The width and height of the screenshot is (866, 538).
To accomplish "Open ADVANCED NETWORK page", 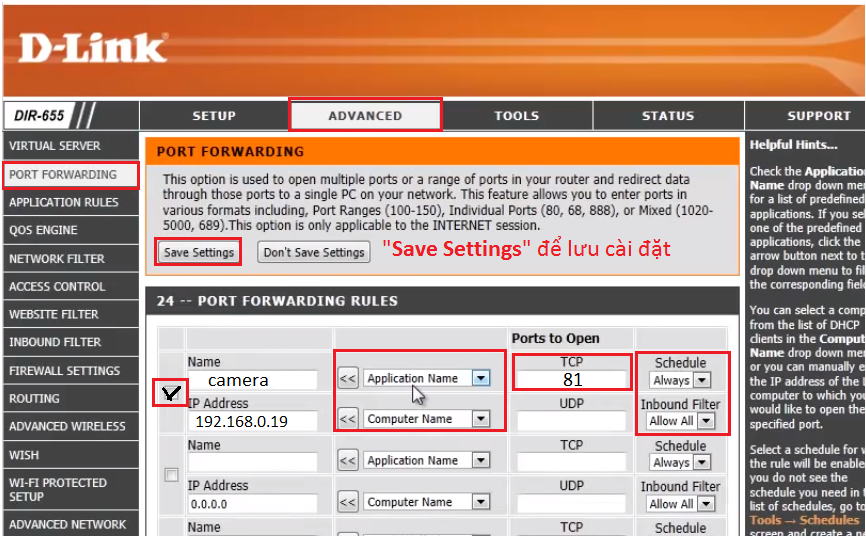I will pos(71,524).
